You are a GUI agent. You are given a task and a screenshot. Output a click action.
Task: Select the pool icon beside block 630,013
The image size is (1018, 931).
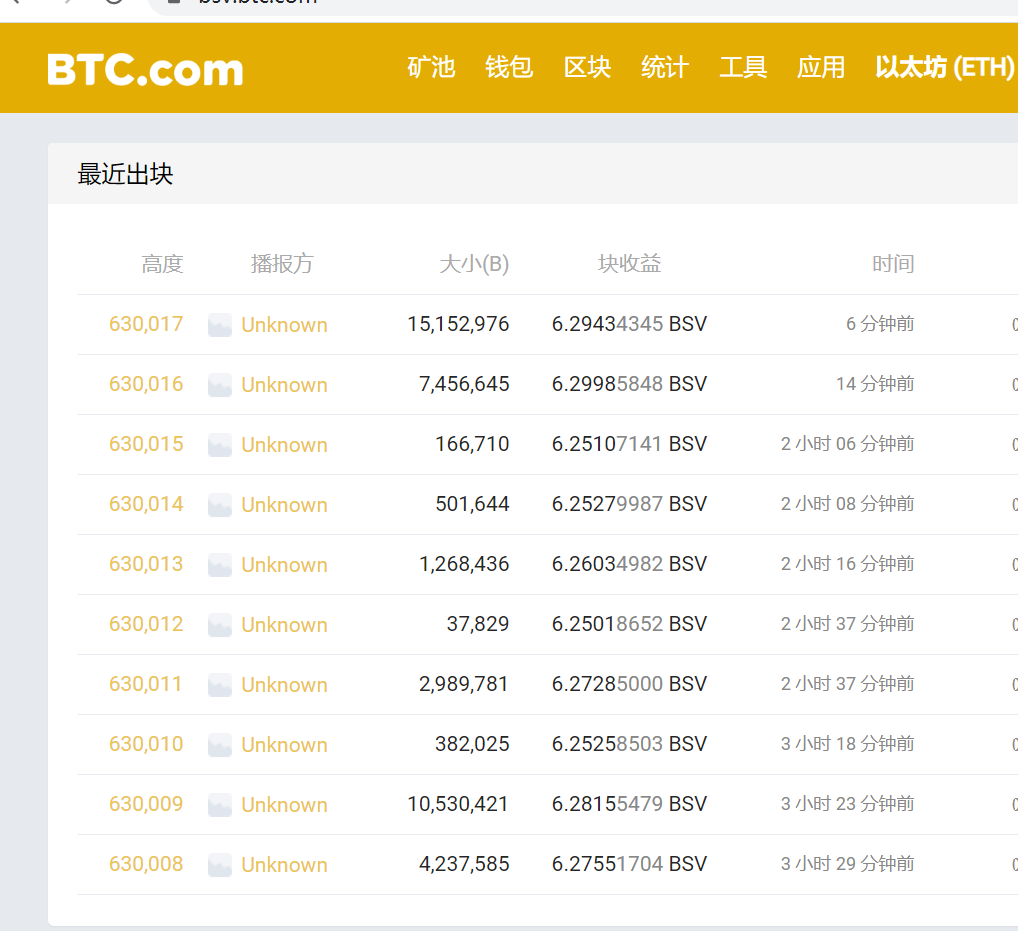pyautogui.click(x=220, y=565)
